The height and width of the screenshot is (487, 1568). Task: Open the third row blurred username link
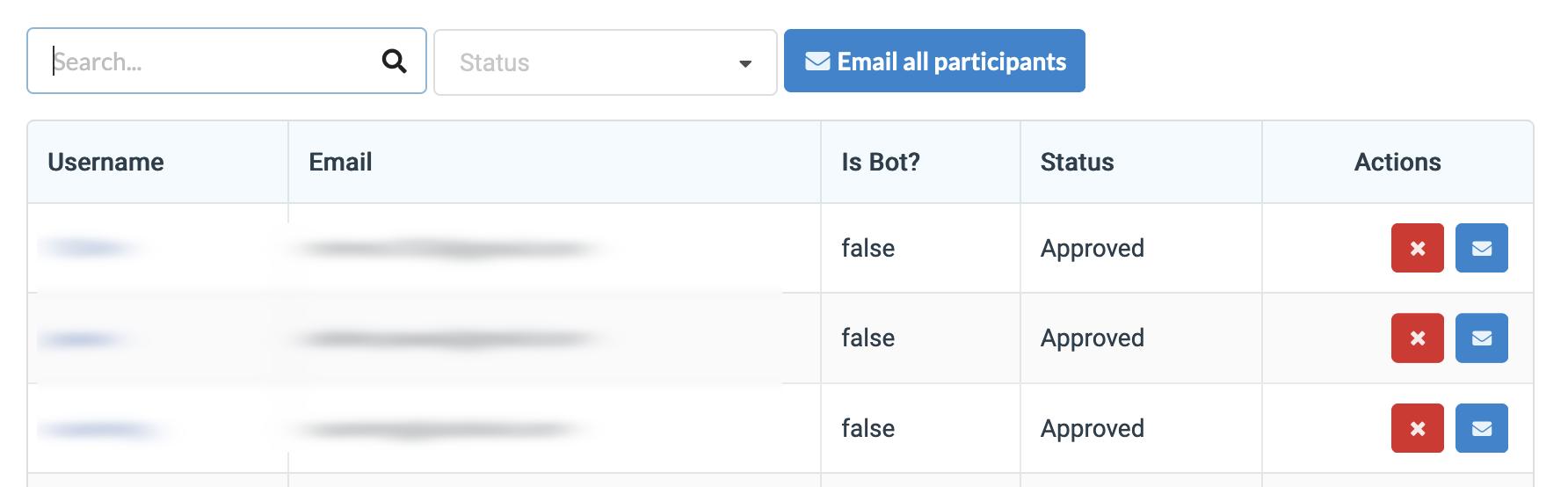(x=101, y=430)
